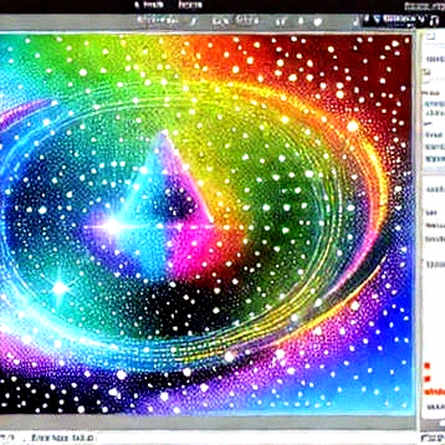Image resolution: width=445 pixels, height=445 pixels.
Task: Click the status bar text at bottom left
Action: 62,438
